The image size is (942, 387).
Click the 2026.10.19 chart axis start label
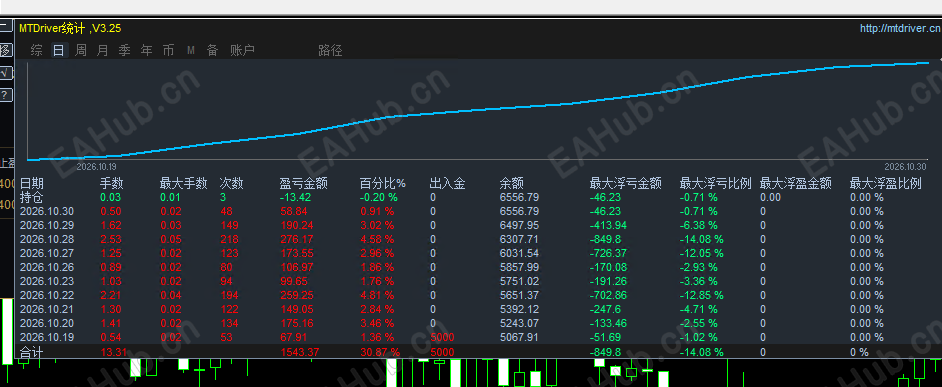[97, 166]
